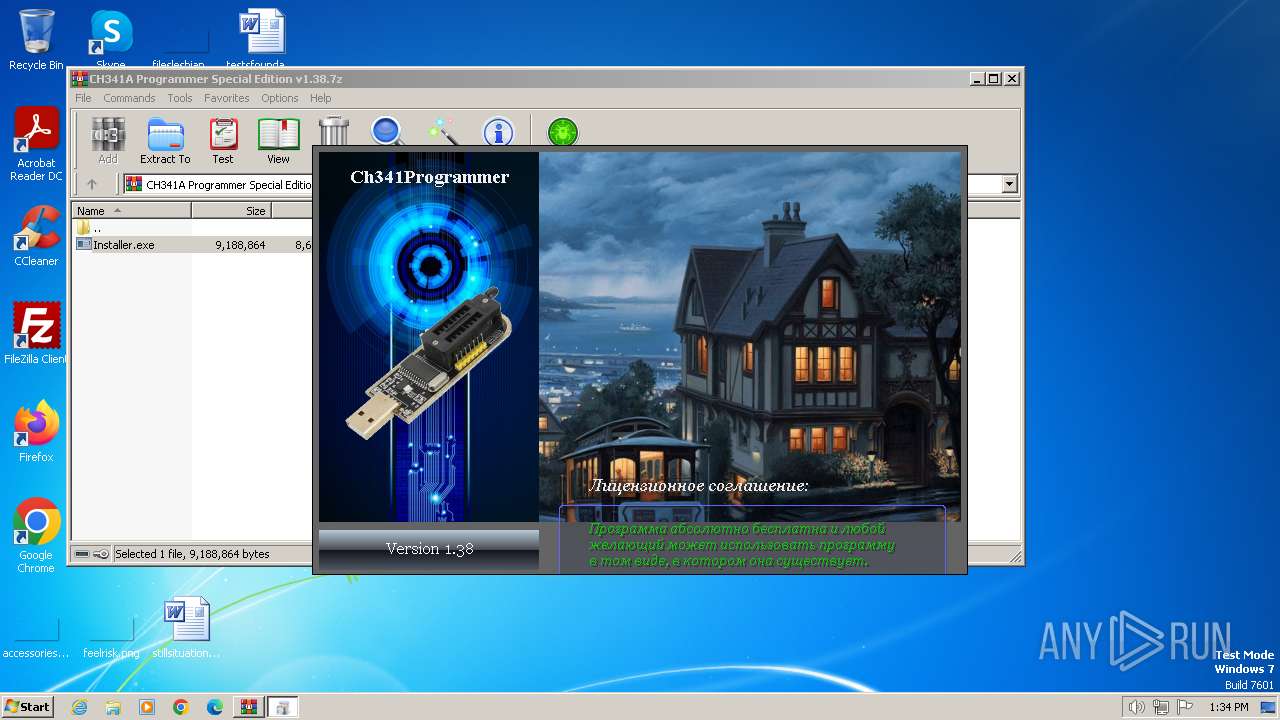
Task: Open Google Chrome desktop icon
Action: (36, 536)
